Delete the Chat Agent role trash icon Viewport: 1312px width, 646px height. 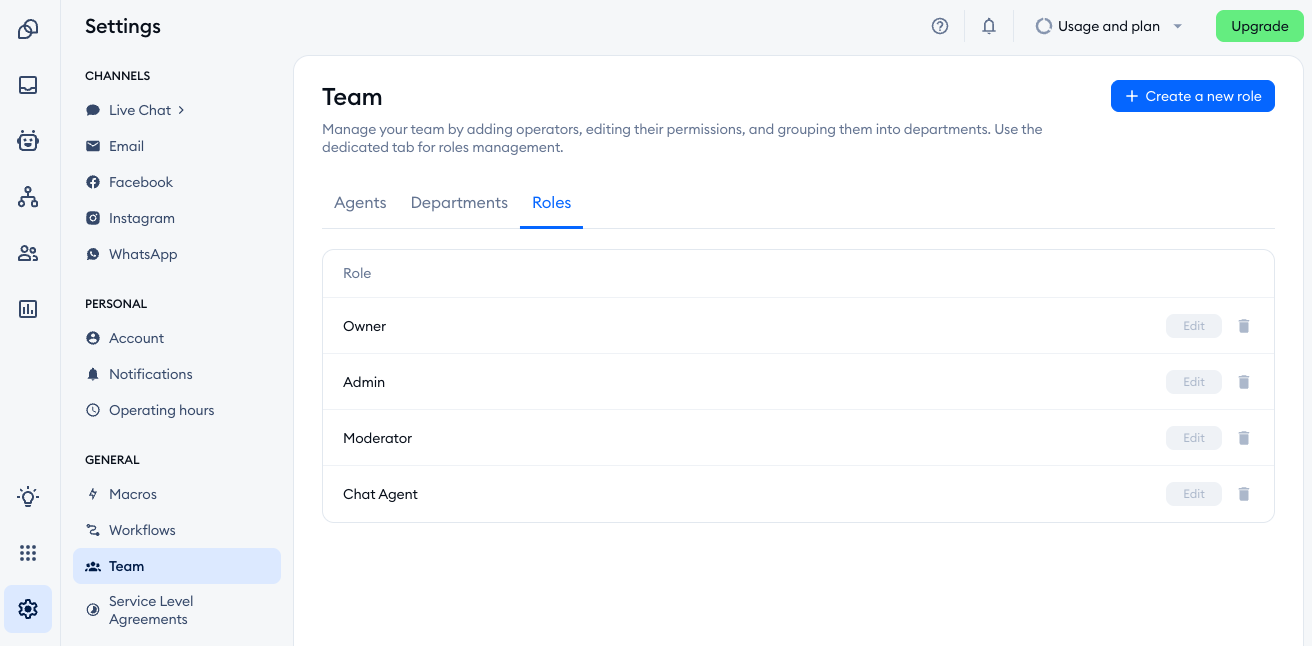[x=1244, y=494]
